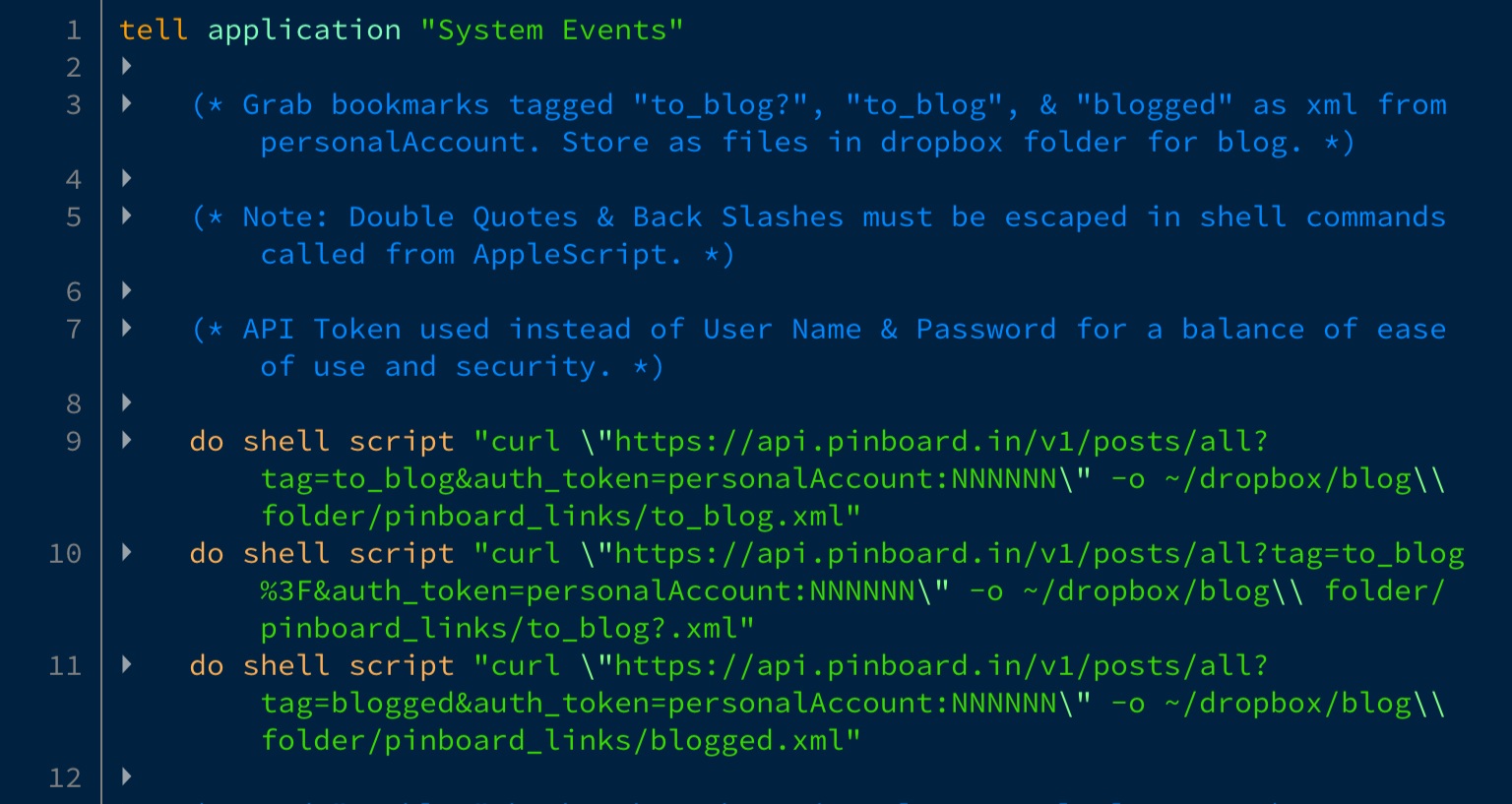Click the "application" keyword on line 1
Screen dimensions: 1512x804
coord(304,31)
